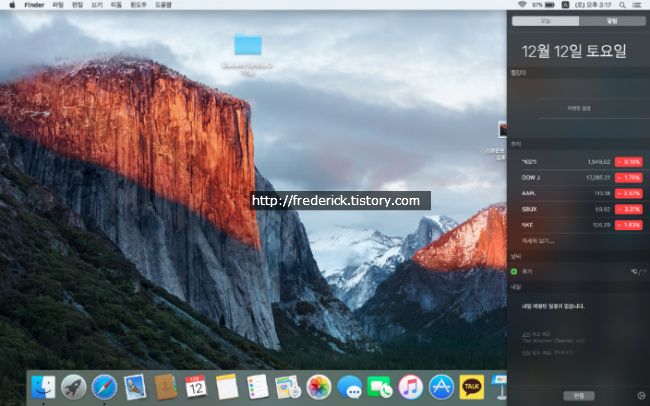650x406 pixels.
Task: Launch Launchpad rocket icon in Dock
Action: pos(74,387)
